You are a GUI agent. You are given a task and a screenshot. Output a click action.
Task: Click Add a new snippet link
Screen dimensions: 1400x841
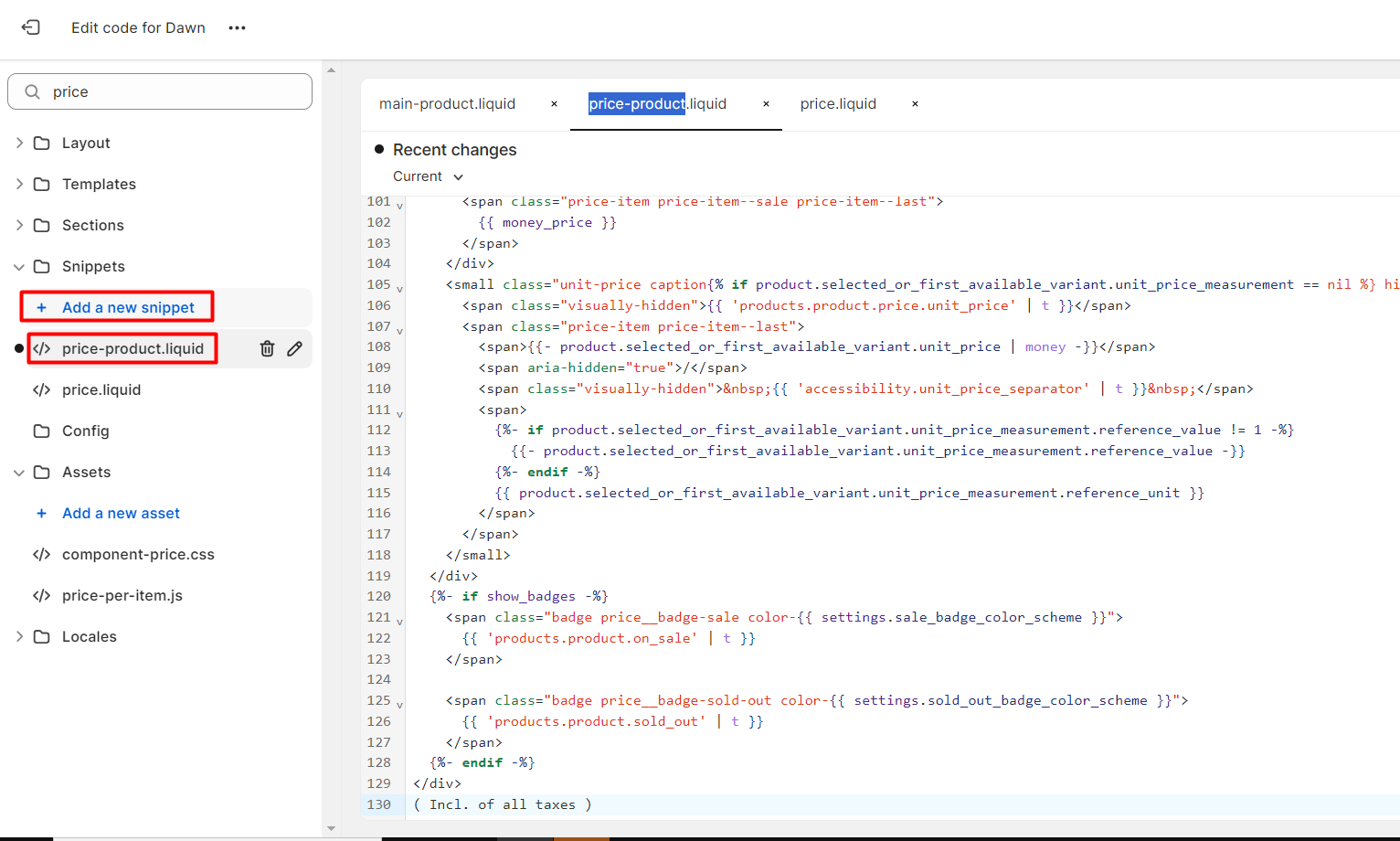(x=128, y=307)
